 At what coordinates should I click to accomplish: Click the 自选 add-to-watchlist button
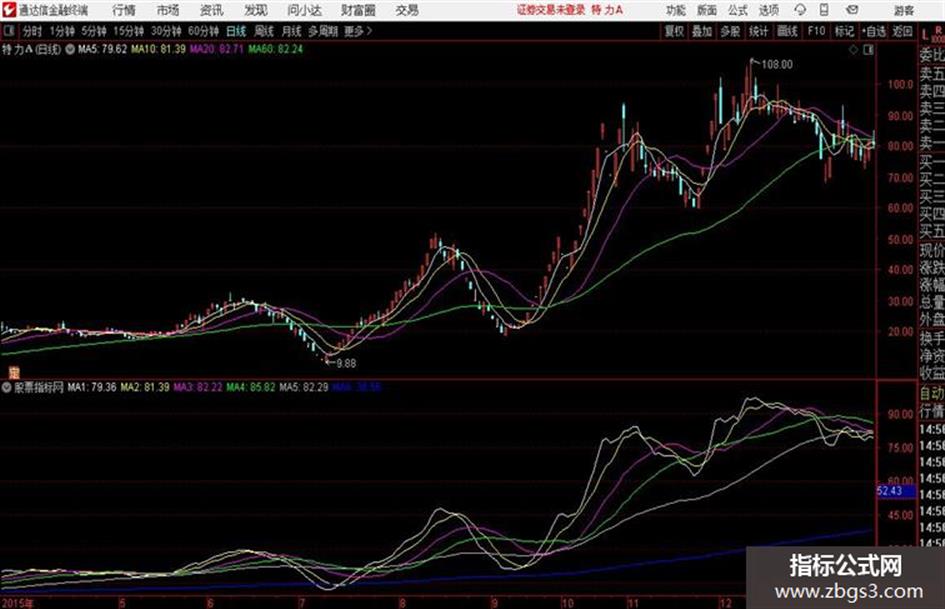click(x=874, y=31)
